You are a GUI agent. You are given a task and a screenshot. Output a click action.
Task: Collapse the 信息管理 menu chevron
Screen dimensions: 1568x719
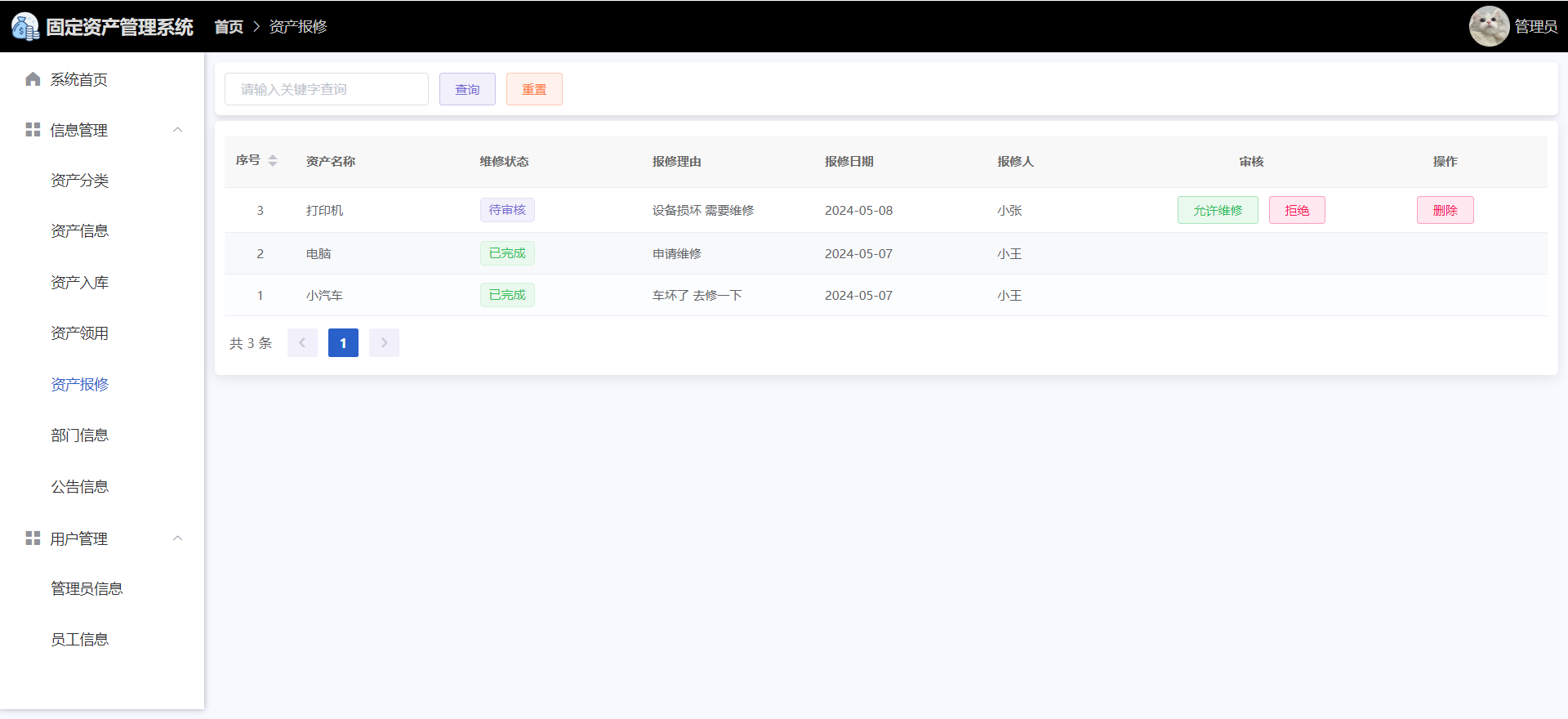[x=177, y=130]
